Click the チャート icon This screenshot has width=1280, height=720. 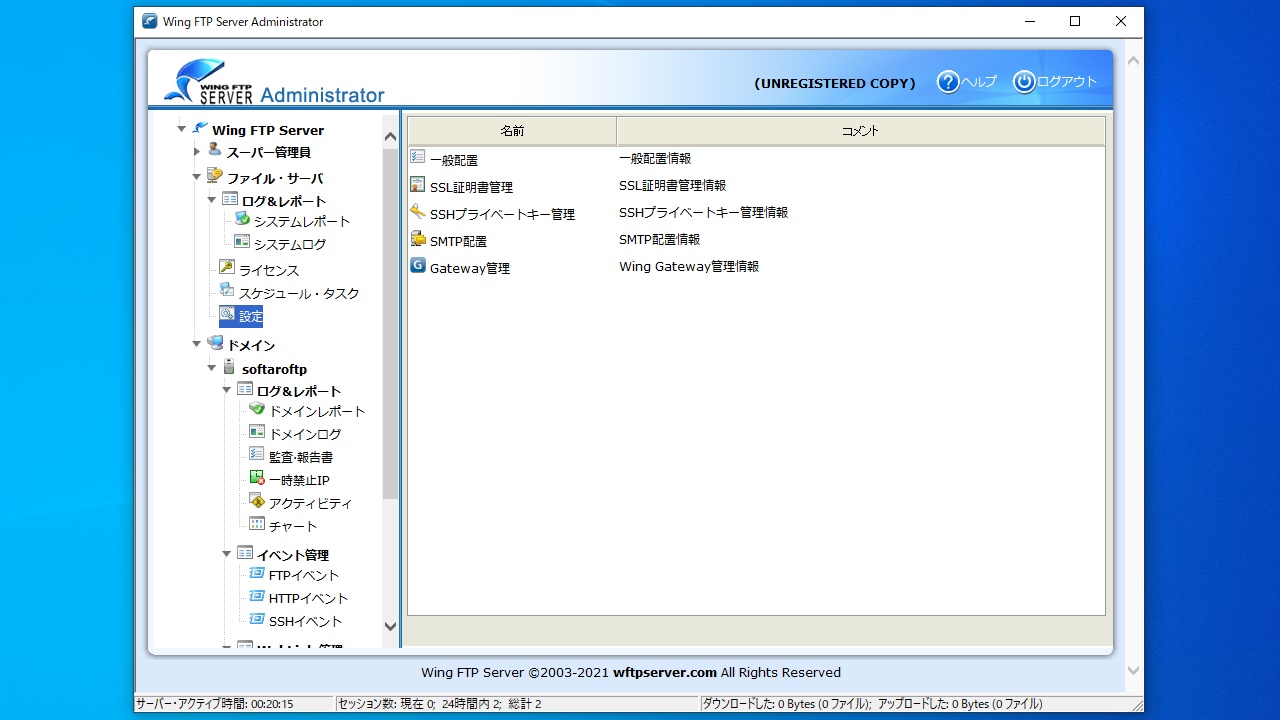click(257, 524)
